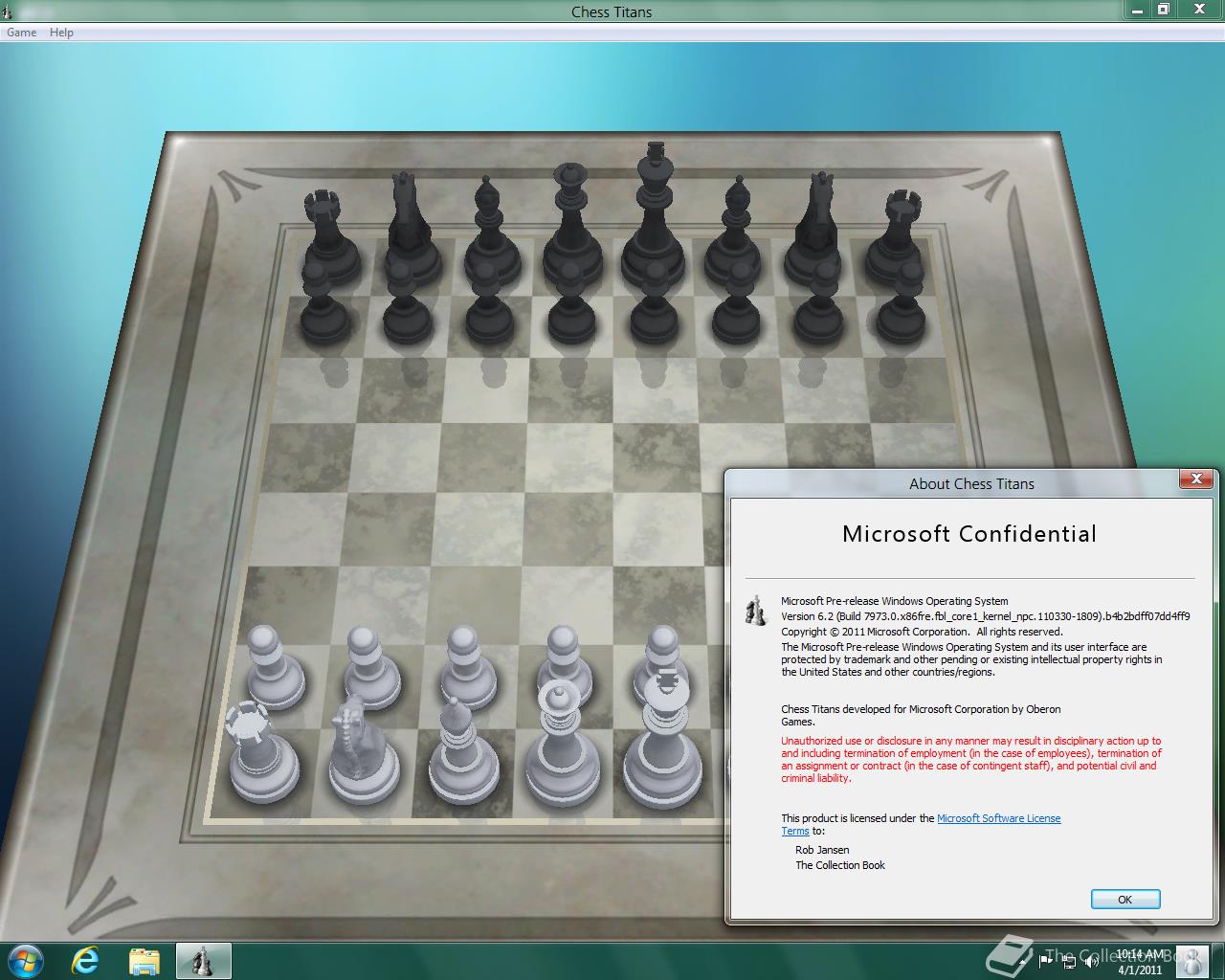Launch Internet Explorer from taskbar

(85, 960)
